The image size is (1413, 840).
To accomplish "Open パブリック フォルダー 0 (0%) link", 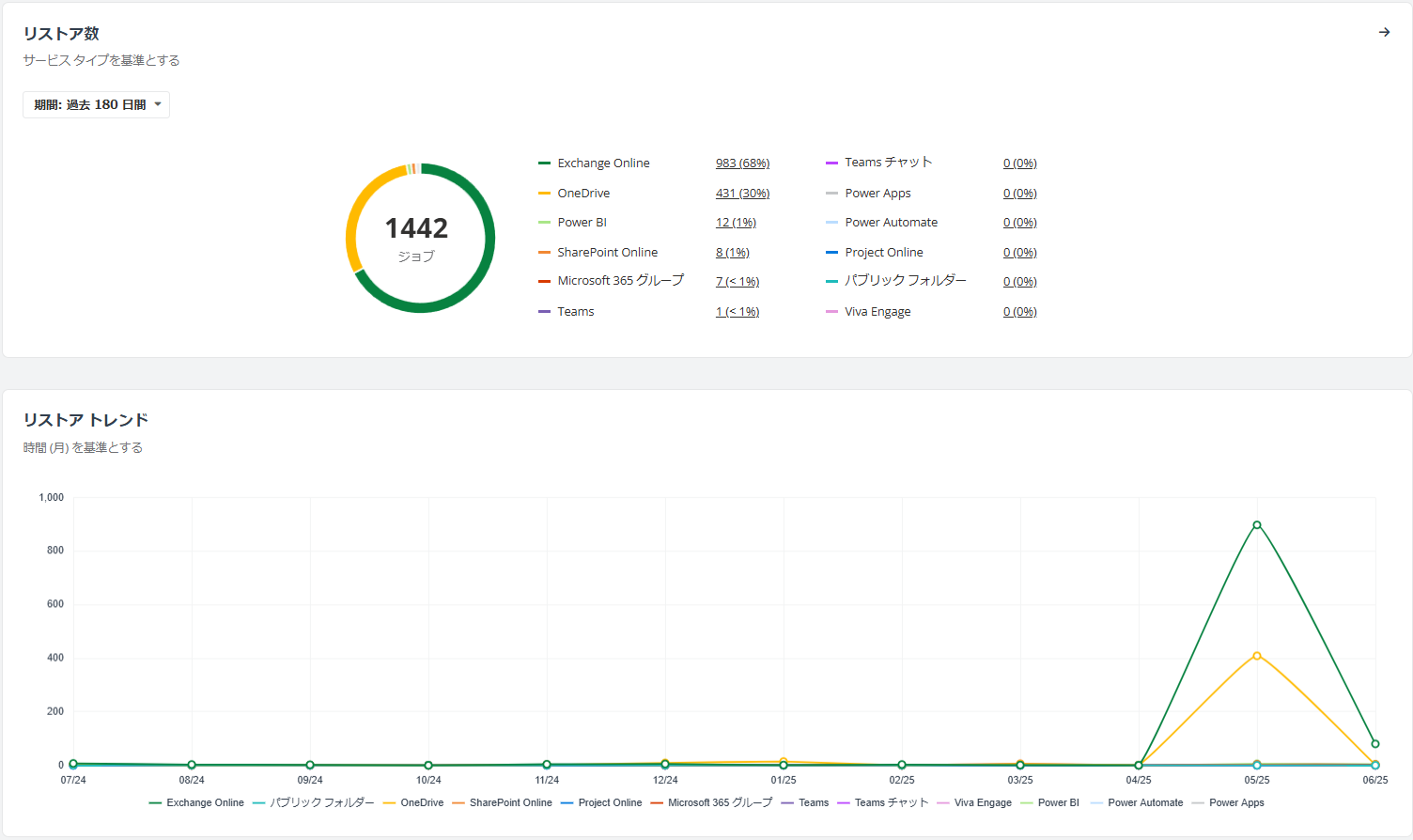I will [1019, 281].
